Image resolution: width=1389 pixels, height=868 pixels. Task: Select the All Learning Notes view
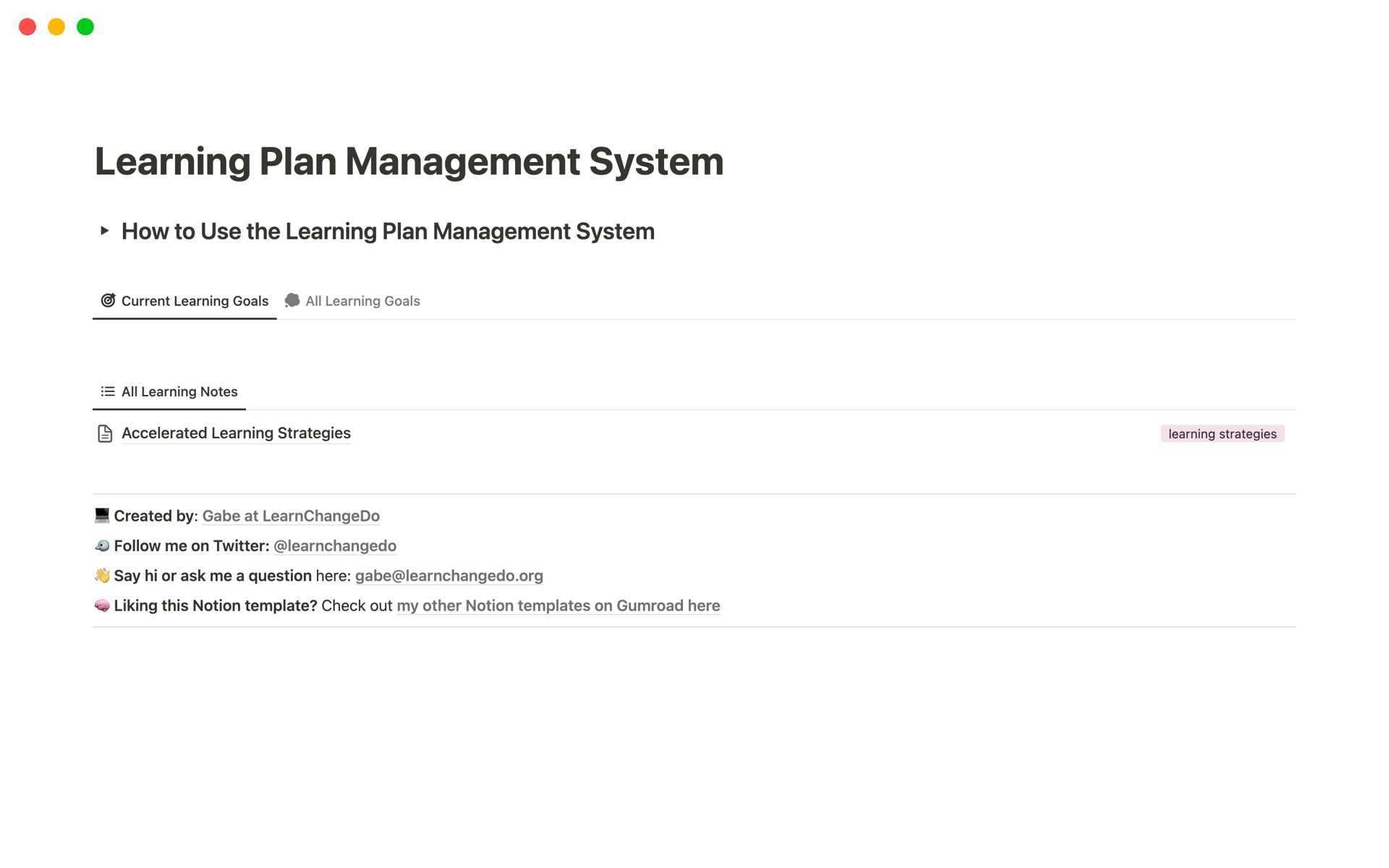coord(180,391)
